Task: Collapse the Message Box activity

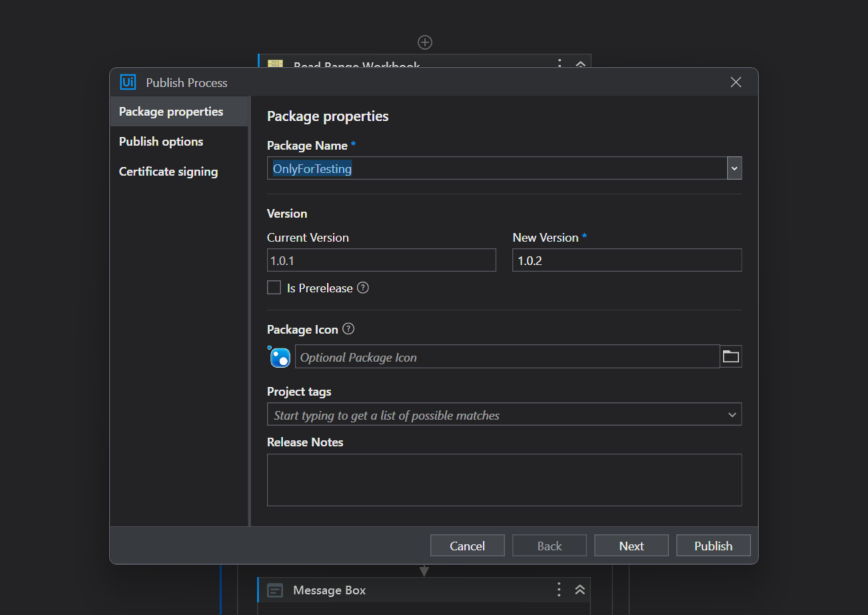Action: pos(580,590)
